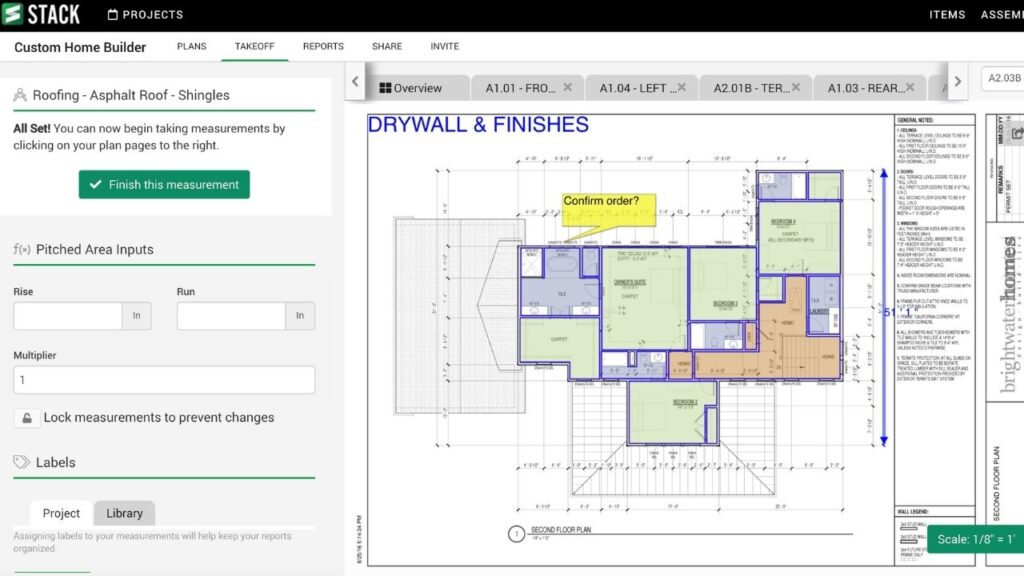The width and height of the screenshot is (1024, 576).
Task: Select the Library labels tab
Action: (x=124, y=513)
